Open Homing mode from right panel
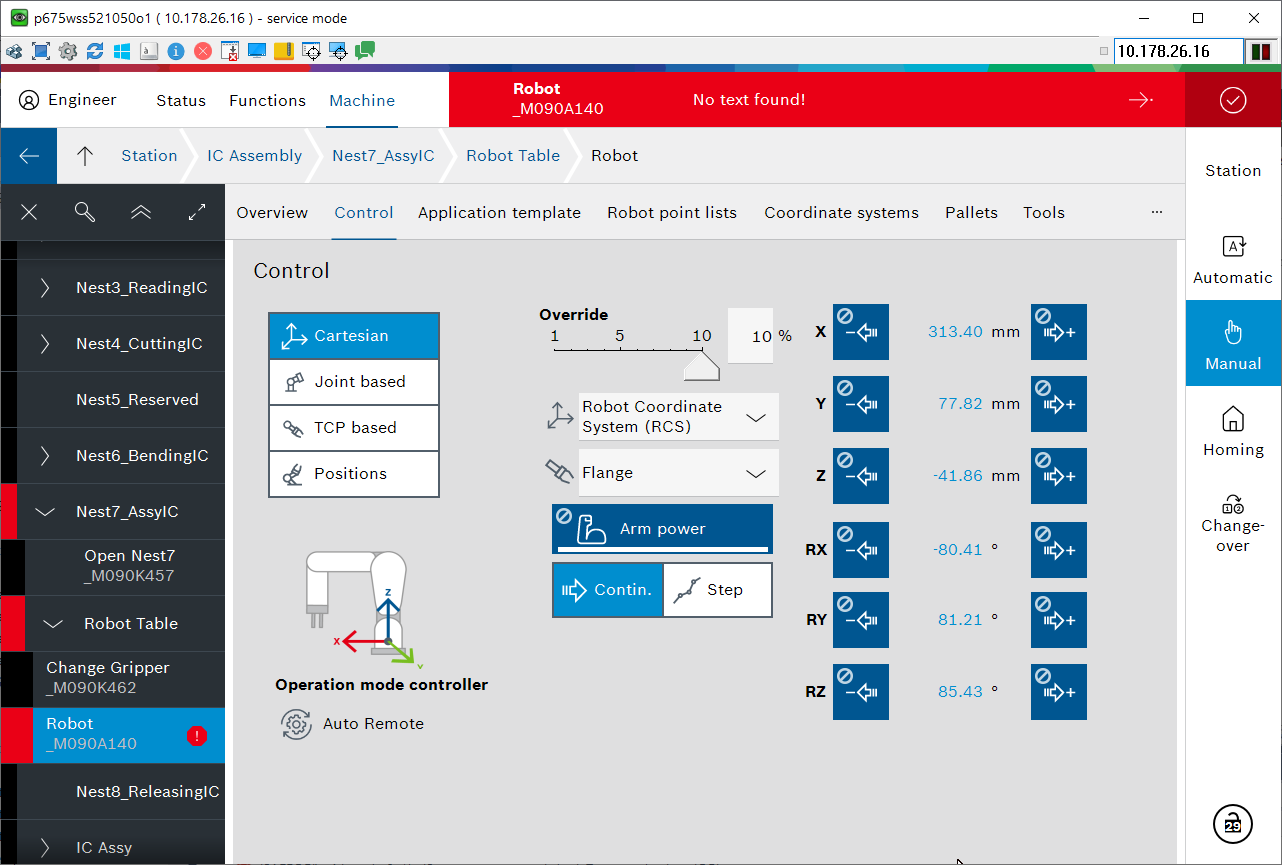The height and width of the screenshot is (865, 1282). 1232,432
